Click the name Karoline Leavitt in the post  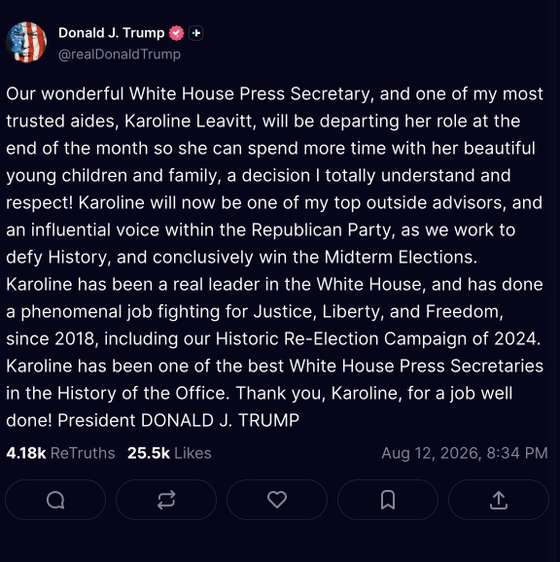click(x=190, y=121)
